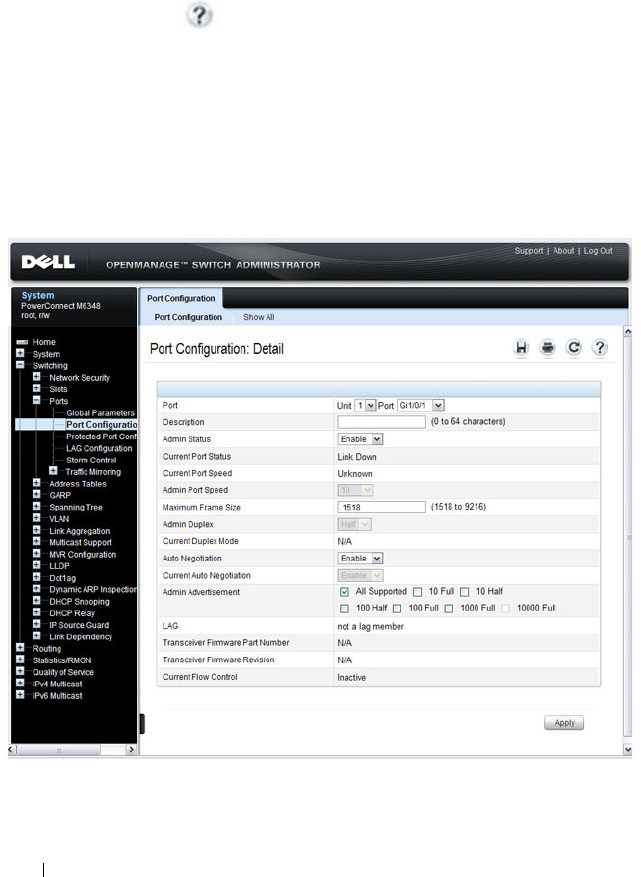Select the Port Configuration top tab

pos(181,299)
